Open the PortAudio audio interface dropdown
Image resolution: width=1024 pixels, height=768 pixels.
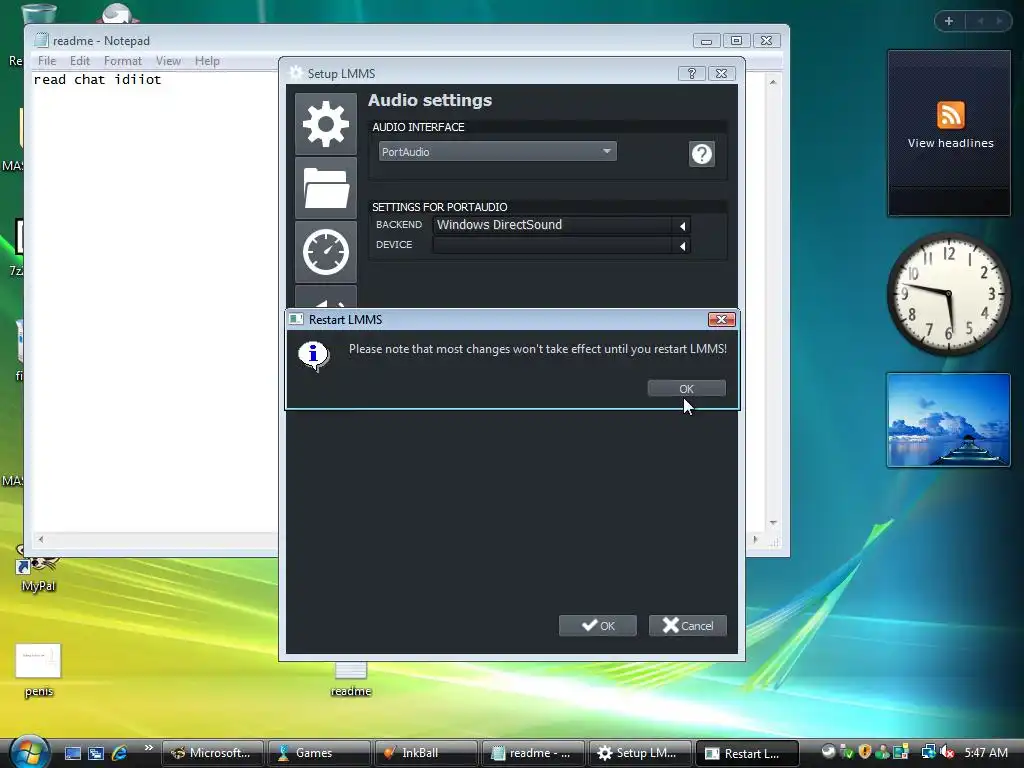498,152
